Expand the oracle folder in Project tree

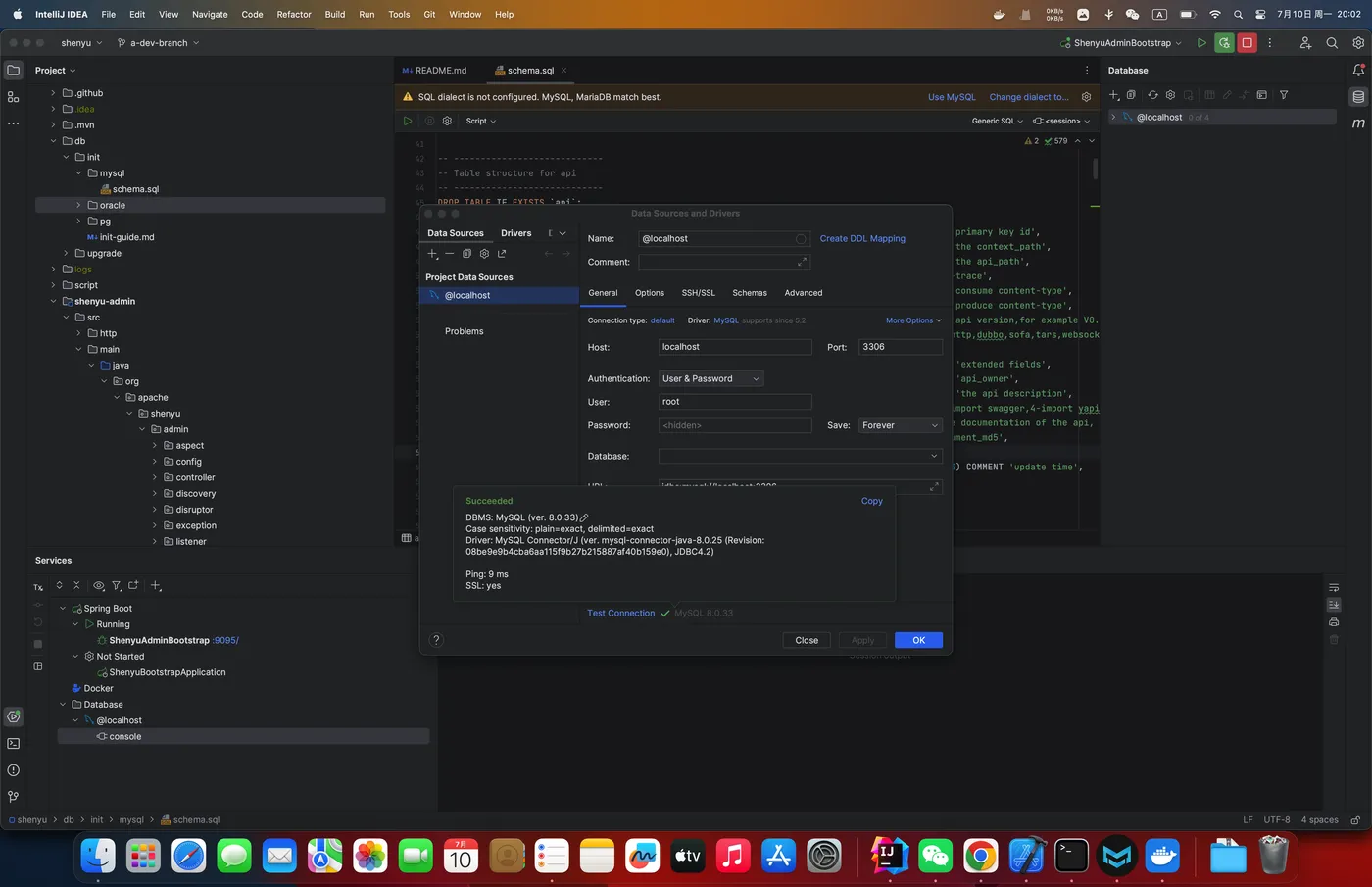(78, 206)
